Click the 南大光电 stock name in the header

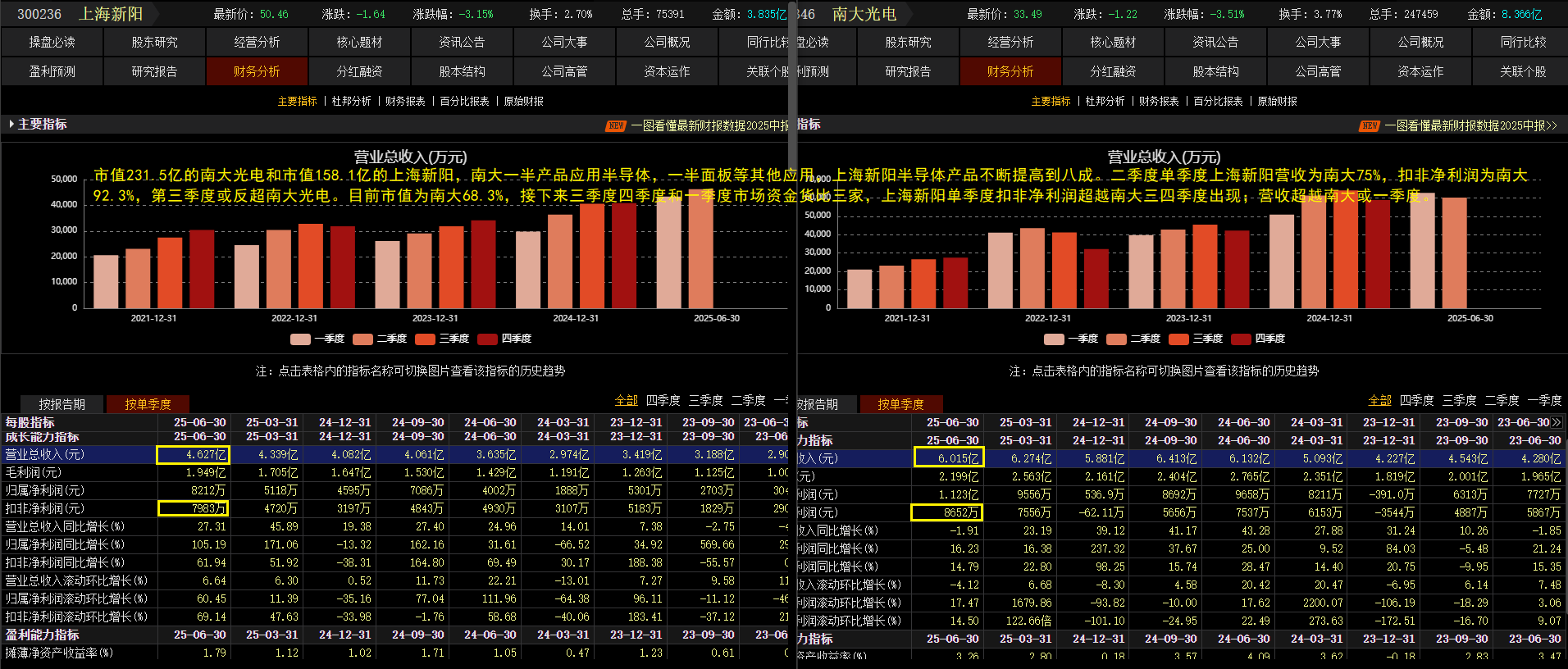tap(864, 14)
